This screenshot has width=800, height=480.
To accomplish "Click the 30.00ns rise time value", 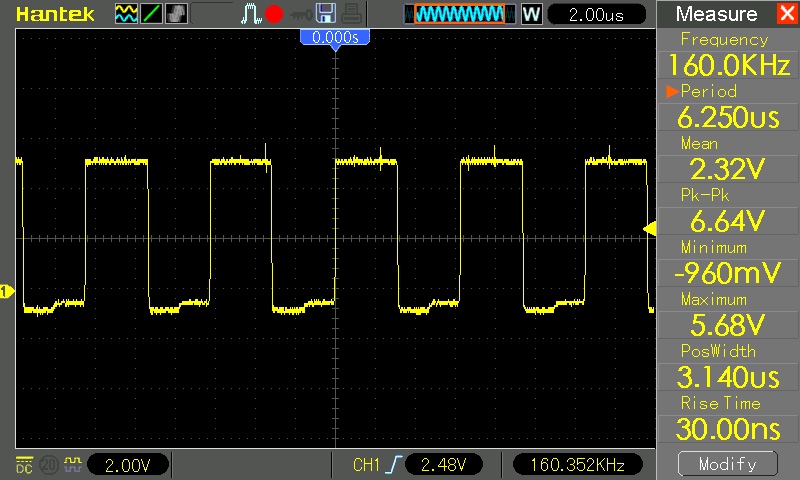I will click(729, 429).
